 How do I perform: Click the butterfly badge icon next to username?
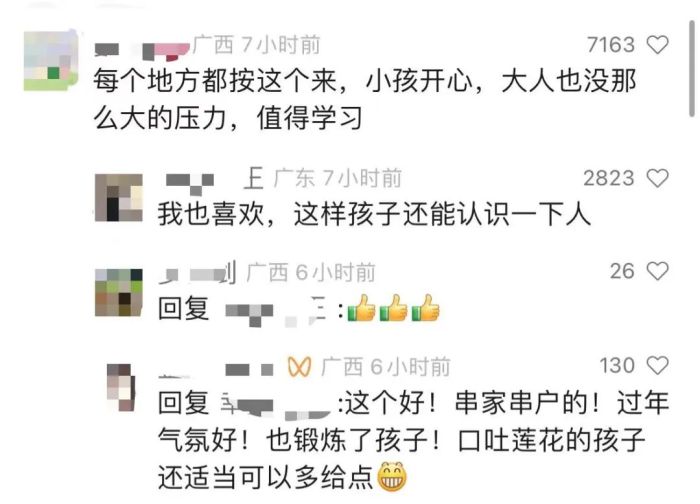[x=299, y=367]
